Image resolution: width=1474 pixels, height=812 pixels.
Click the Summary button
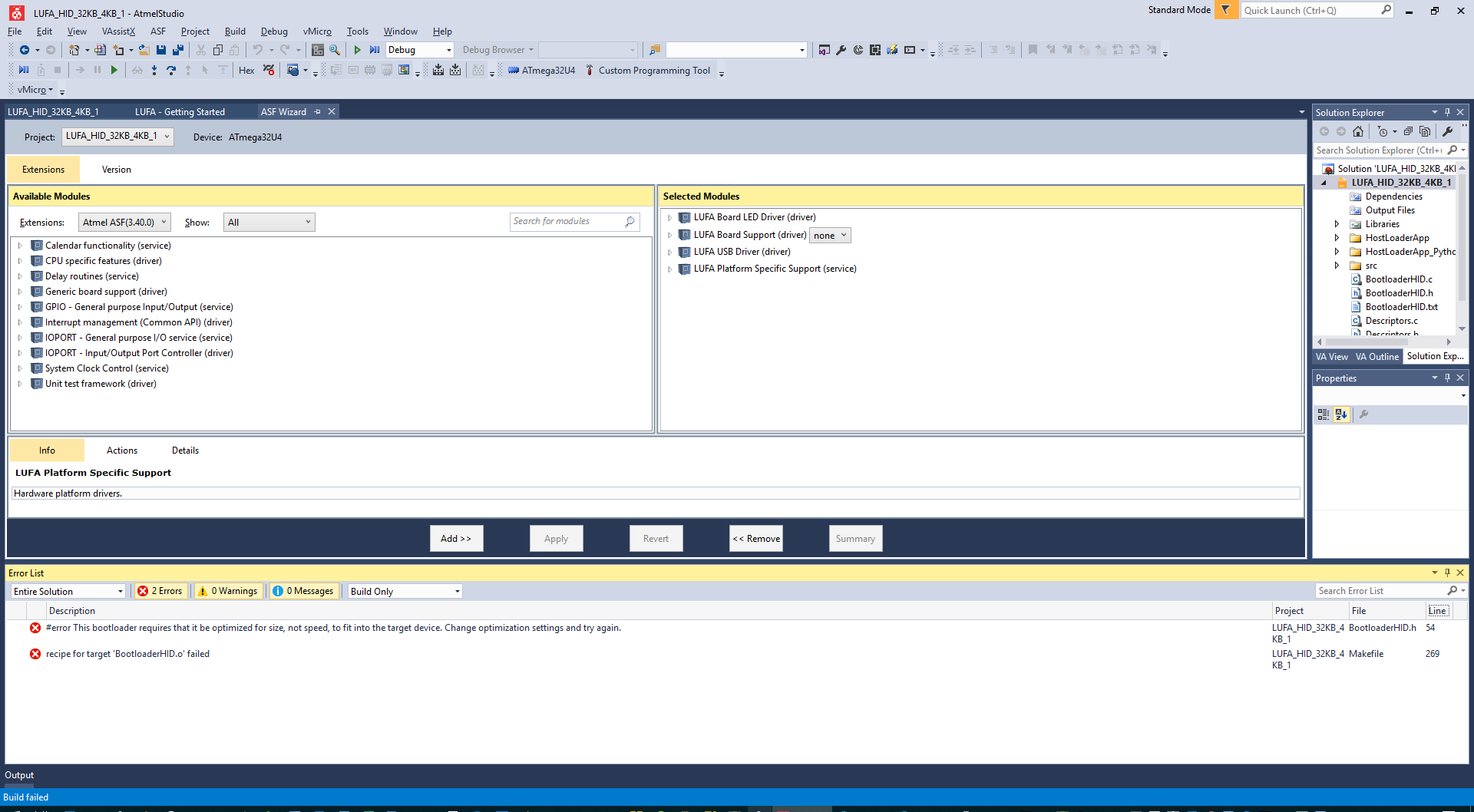point(856,539)
